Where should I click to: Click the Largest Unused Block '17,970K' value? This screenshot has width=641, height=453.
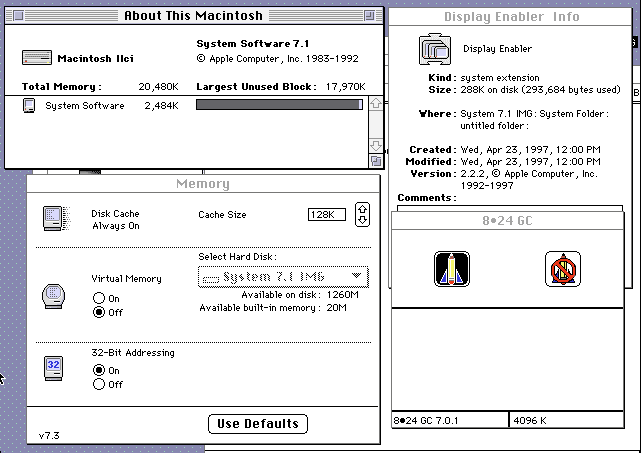click(x=345, y=87)
